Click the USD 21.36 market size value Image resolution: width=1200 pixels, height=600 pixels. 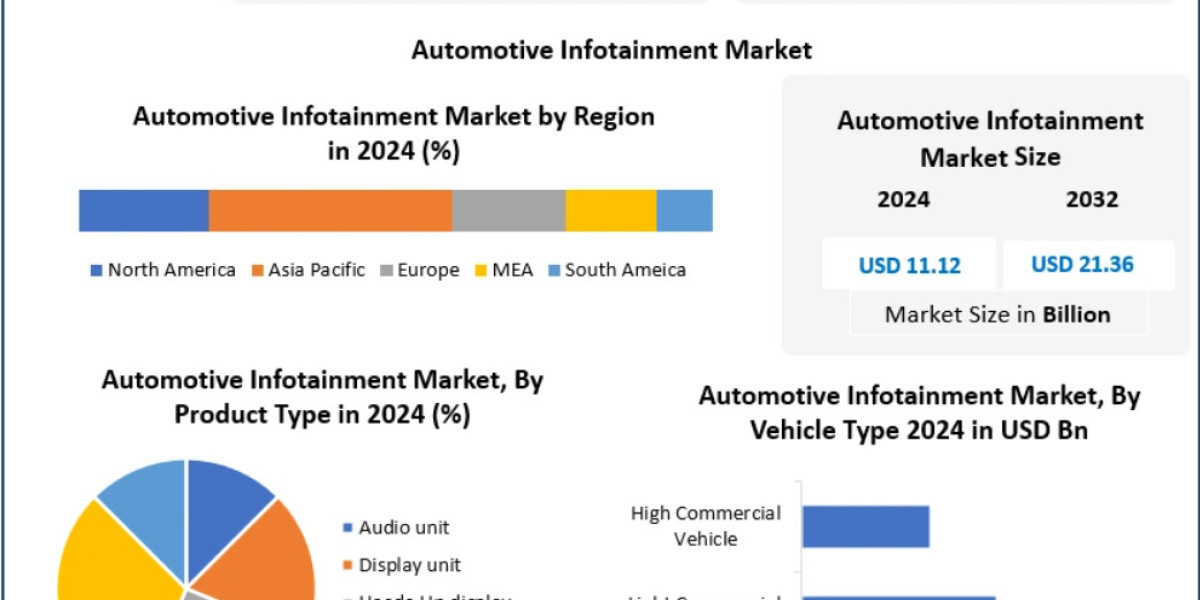click(x=1082, y=265)
